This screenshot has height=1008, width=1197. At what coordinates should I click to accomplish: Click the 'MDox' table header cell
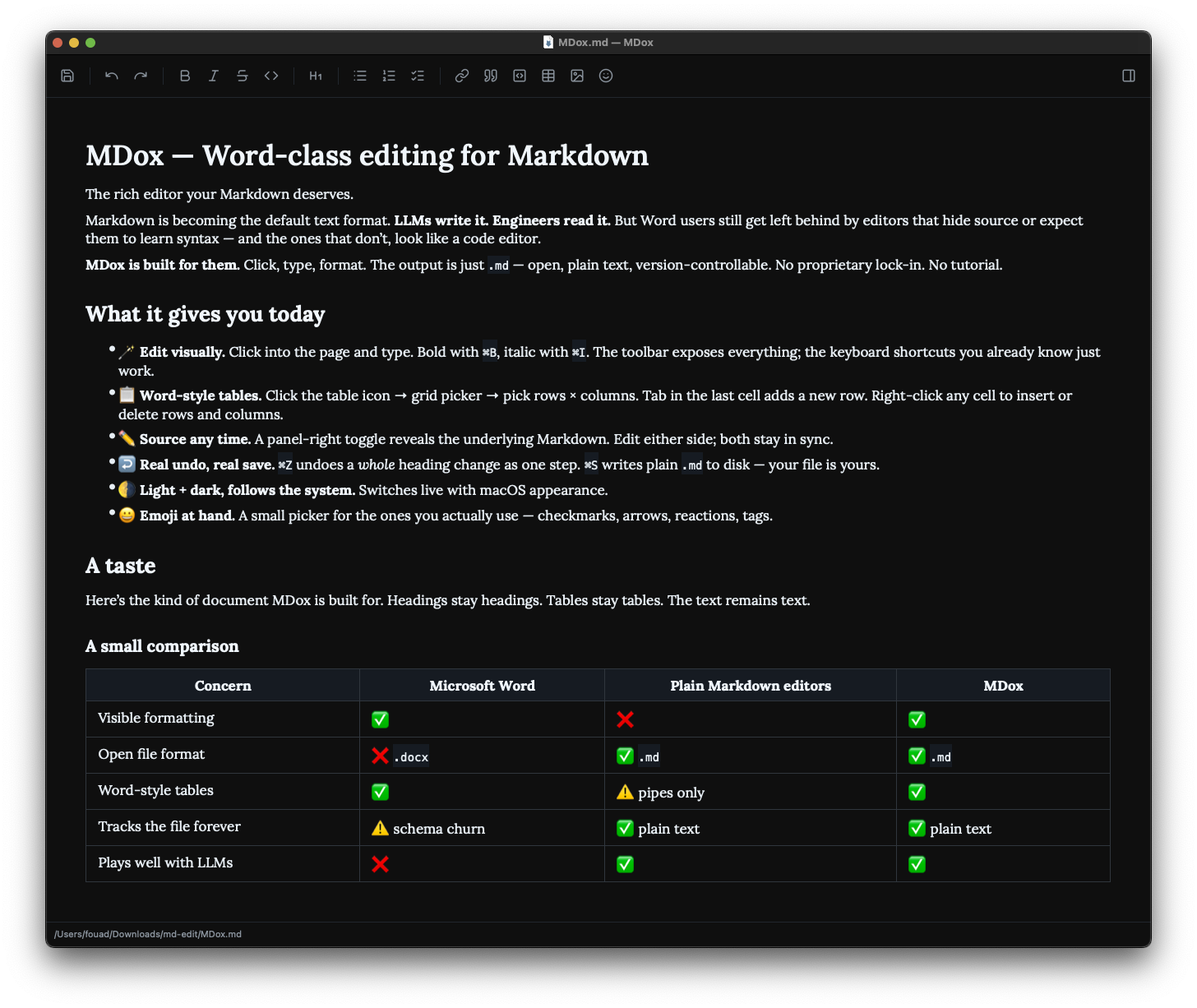1003,686
